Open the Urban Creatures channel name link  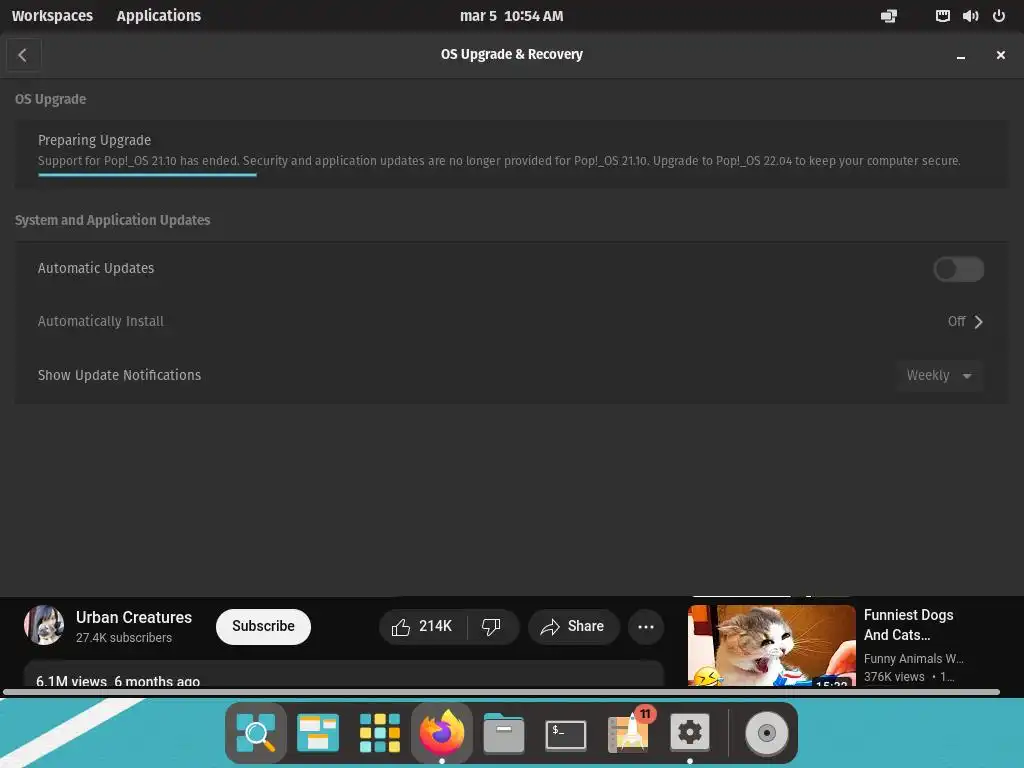point(134,618)
